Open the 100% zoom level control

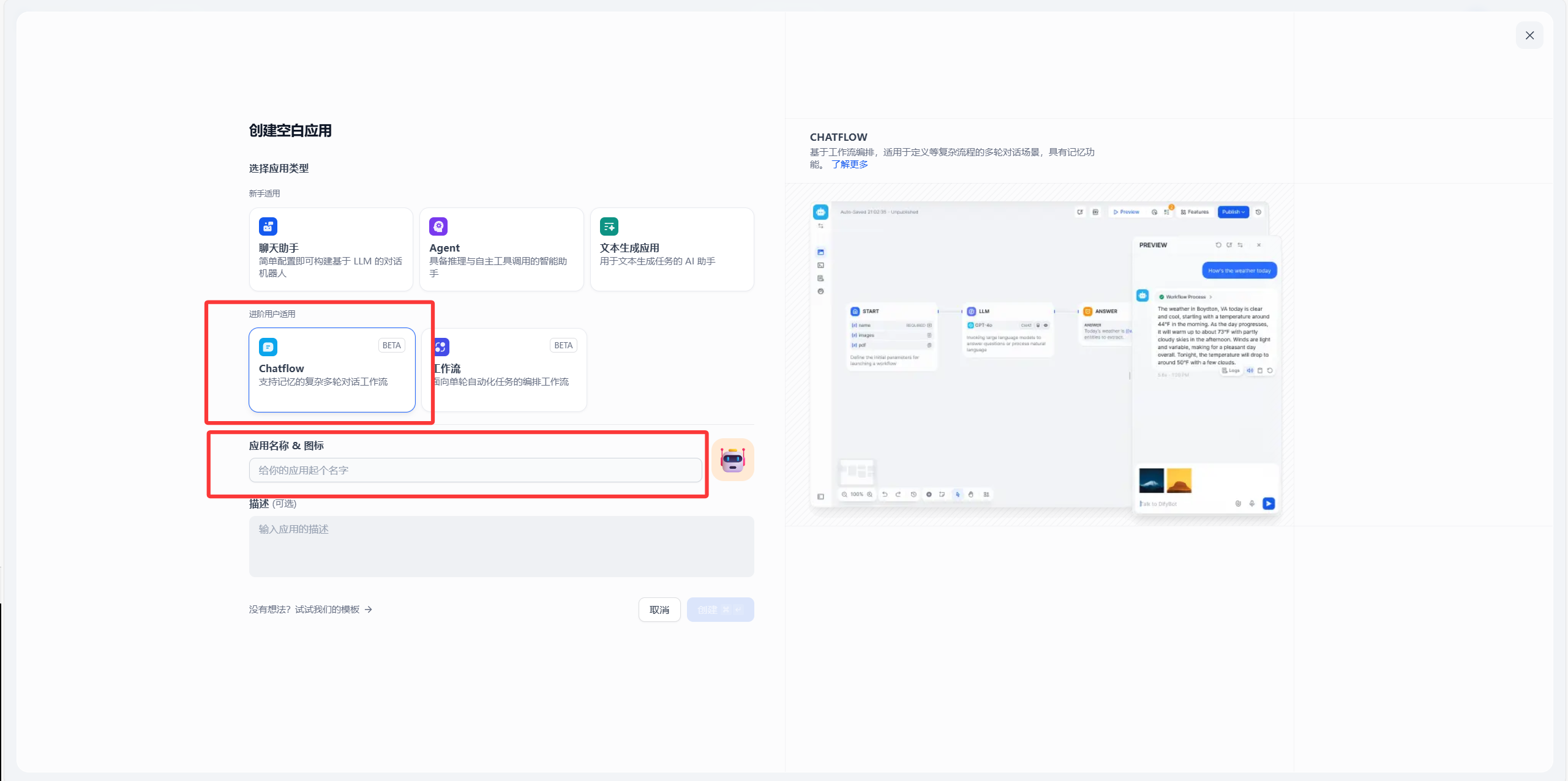point(857,495)
